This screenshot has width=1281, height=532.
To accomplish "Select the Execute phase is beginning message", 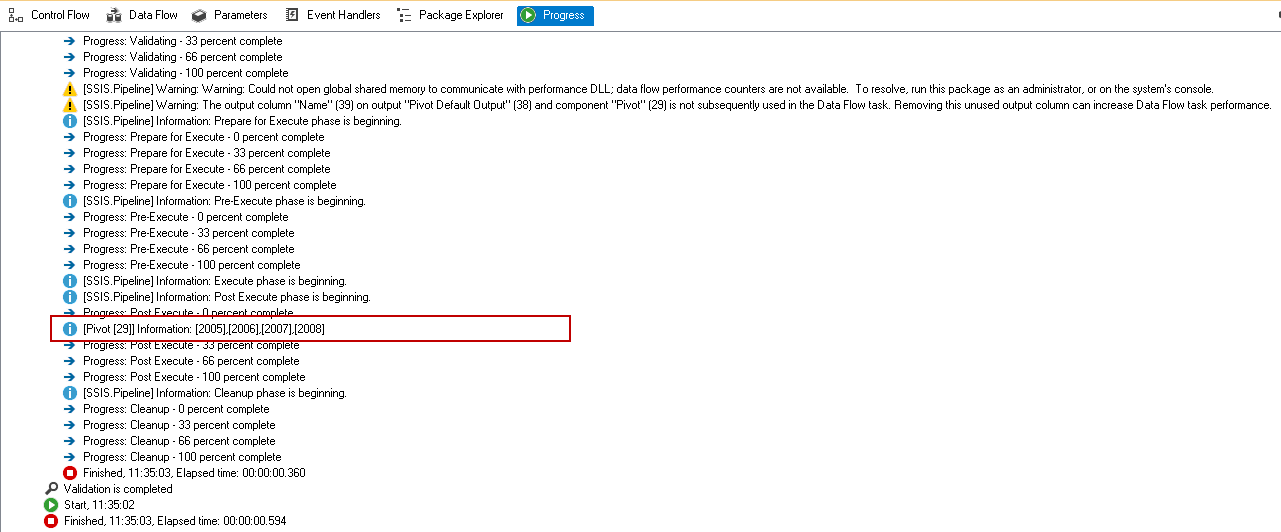I will point(215,281).
